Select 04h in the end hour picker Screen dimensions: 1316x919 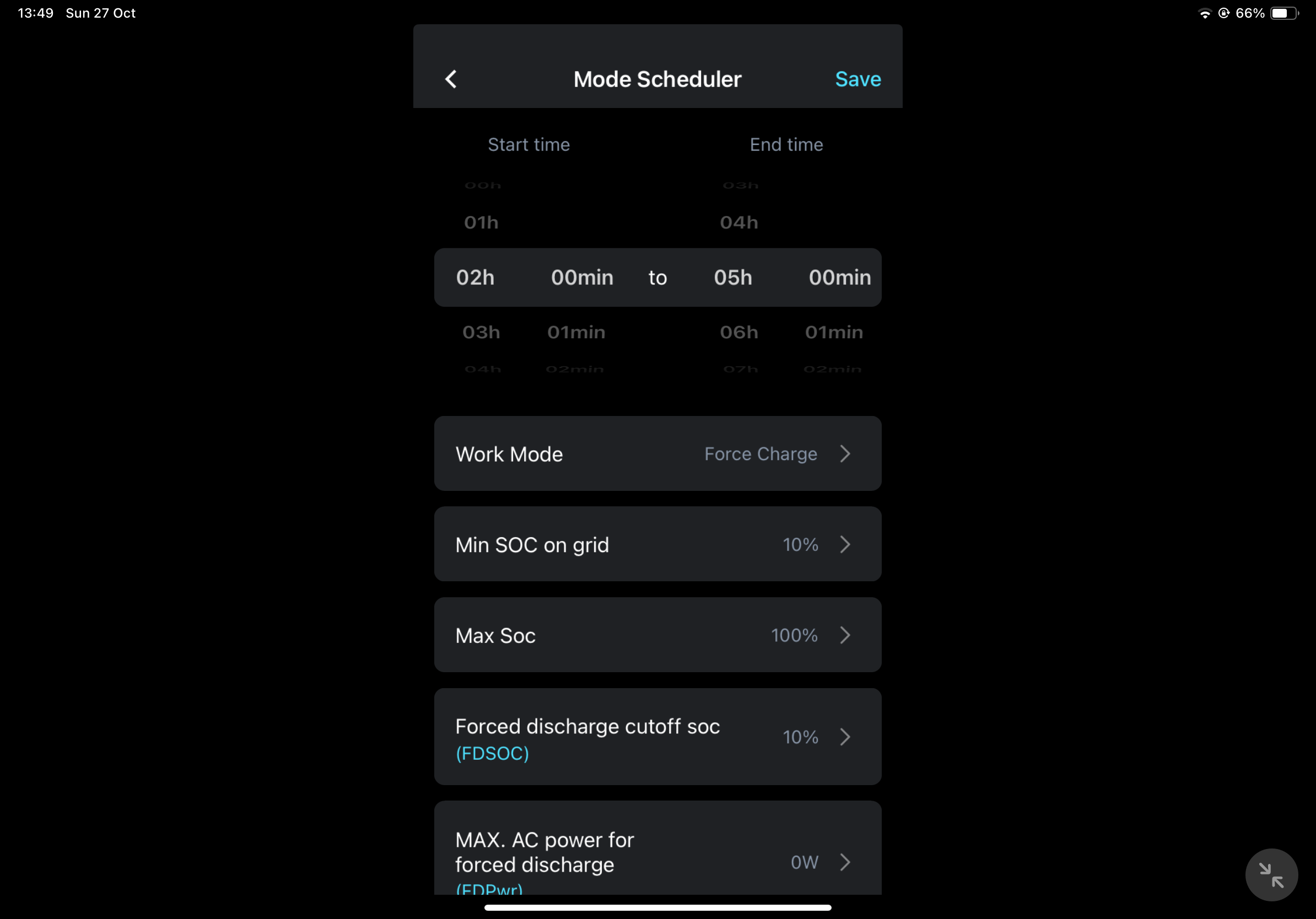tap(739, 222)
